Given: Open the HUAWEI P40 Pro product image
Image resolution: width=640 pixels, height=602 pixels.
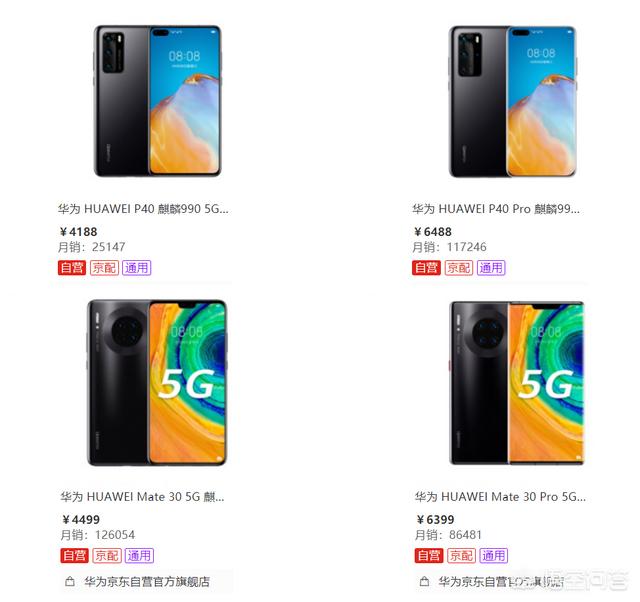Looking at the screenshot, I should (x=513, y=102).
